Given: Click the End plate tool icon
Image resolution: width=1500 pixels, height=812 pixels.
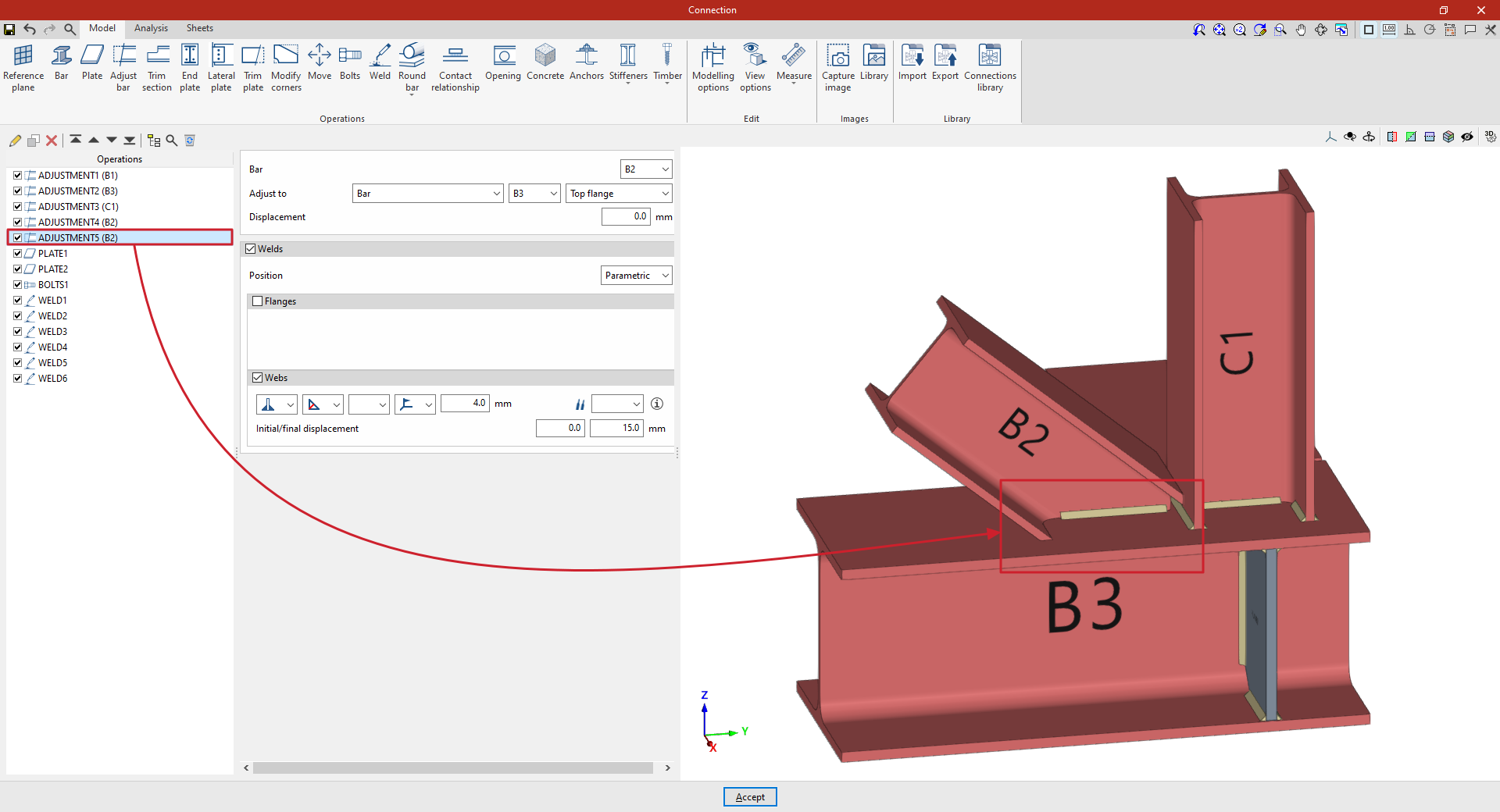Looking at the screenshot, I should tap(190, 66).
